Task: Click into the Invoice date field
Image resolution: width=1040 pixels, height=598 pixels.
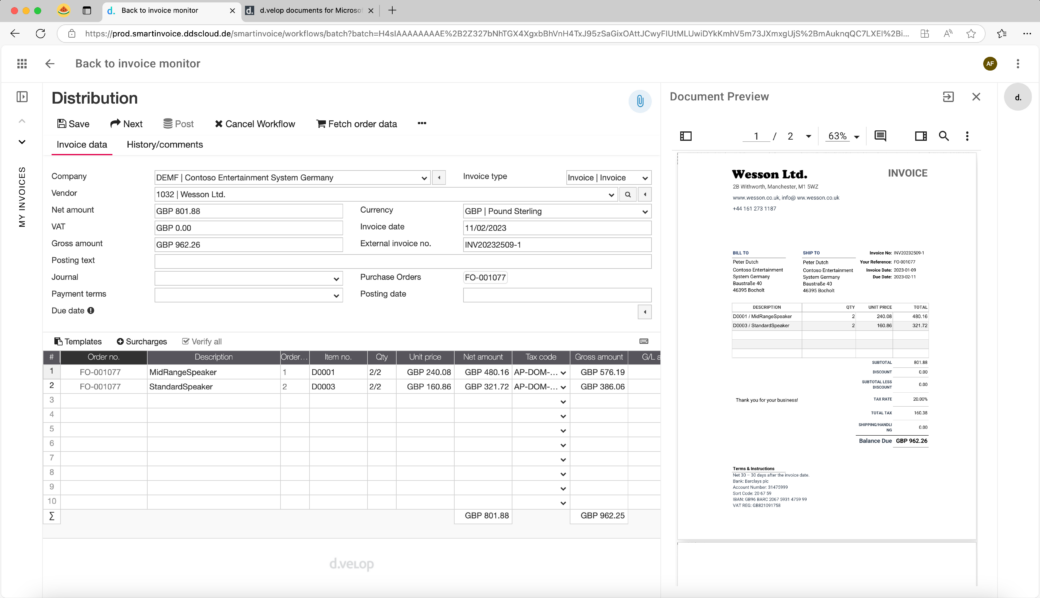Action: [x=557, y=228]
